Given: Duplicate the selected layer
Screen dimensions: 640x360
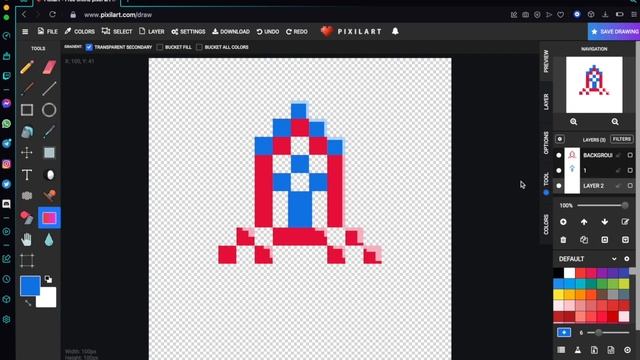Looking at the screenshot, I should click(x=584, y=240).
